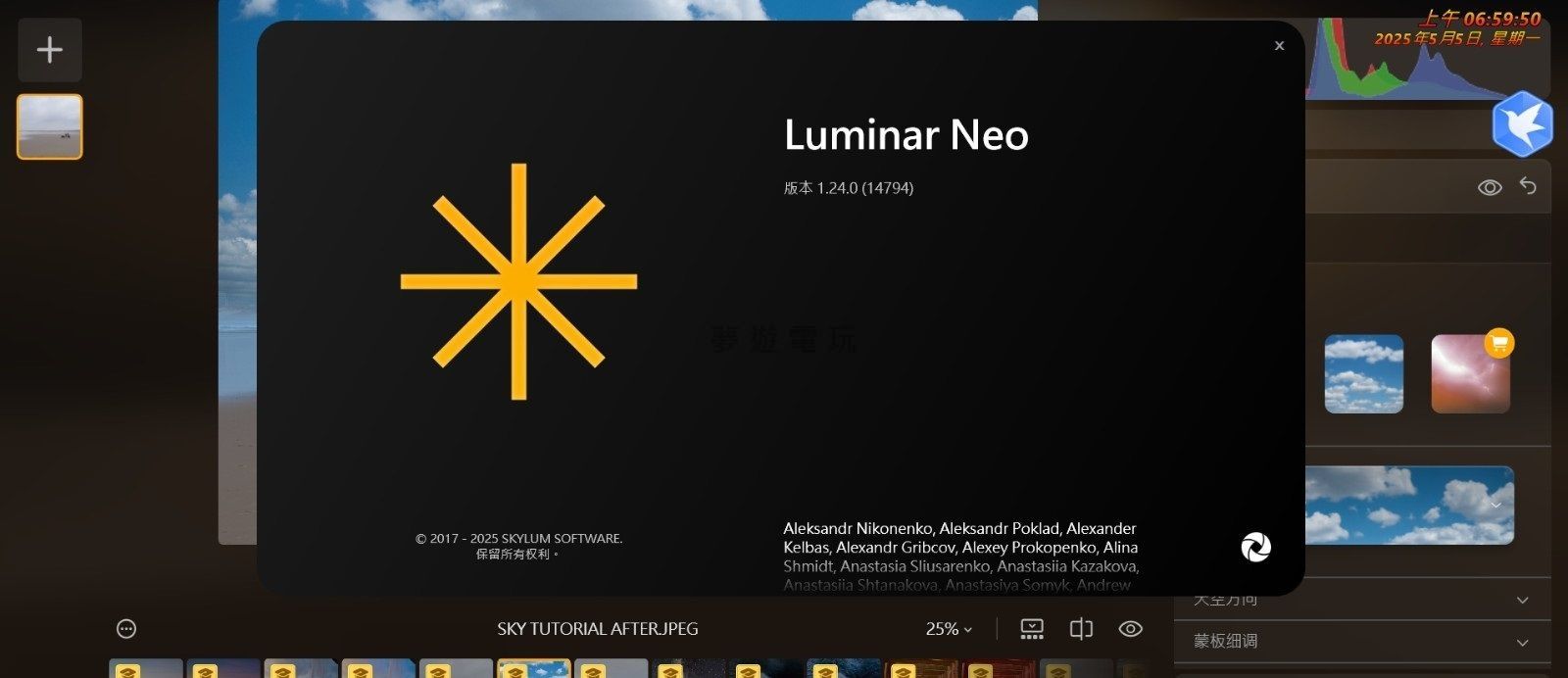Toggle the tool visibility eye in the right panel
The height and width of the screenshot is (678, 1568).
coord(1490,187)
